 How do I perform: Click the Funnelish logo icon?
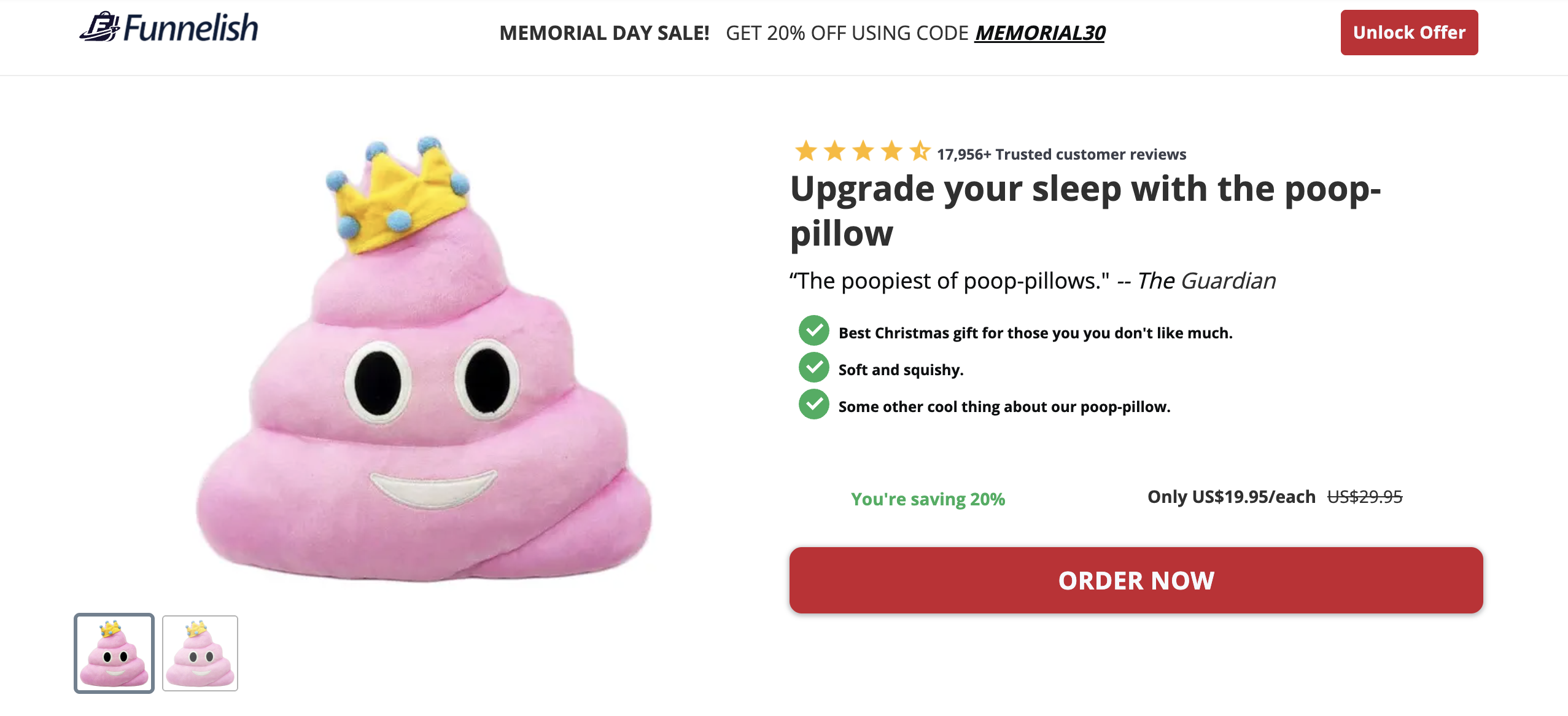[x=99, y=28]
